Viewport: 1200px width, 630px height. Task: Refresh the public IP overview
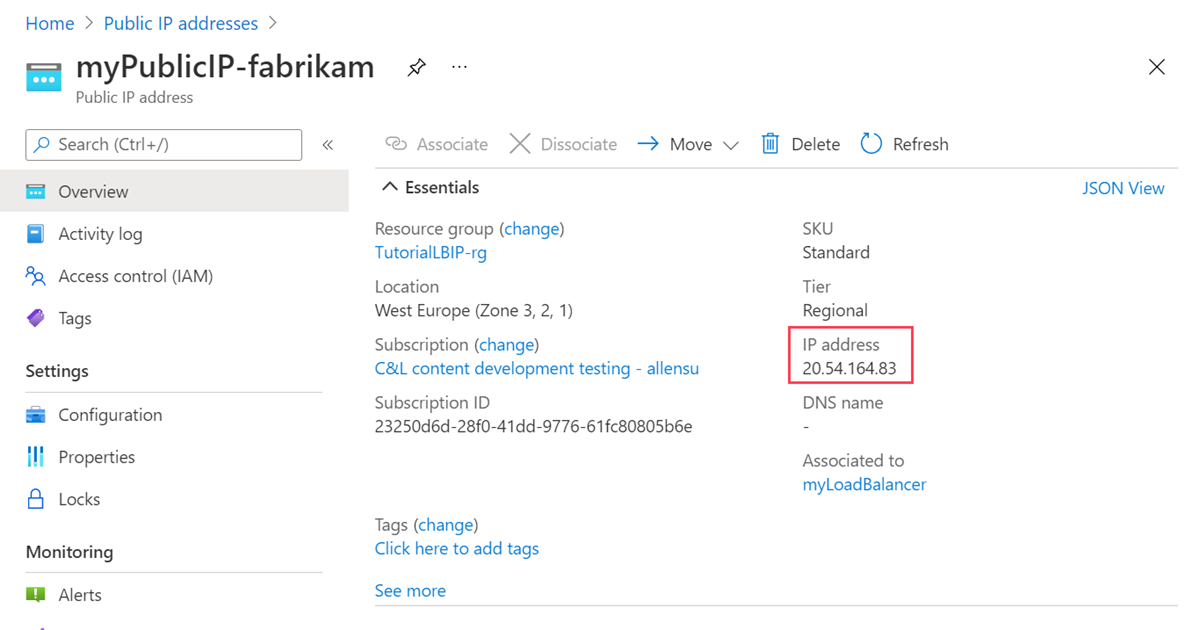click(904, 144)
